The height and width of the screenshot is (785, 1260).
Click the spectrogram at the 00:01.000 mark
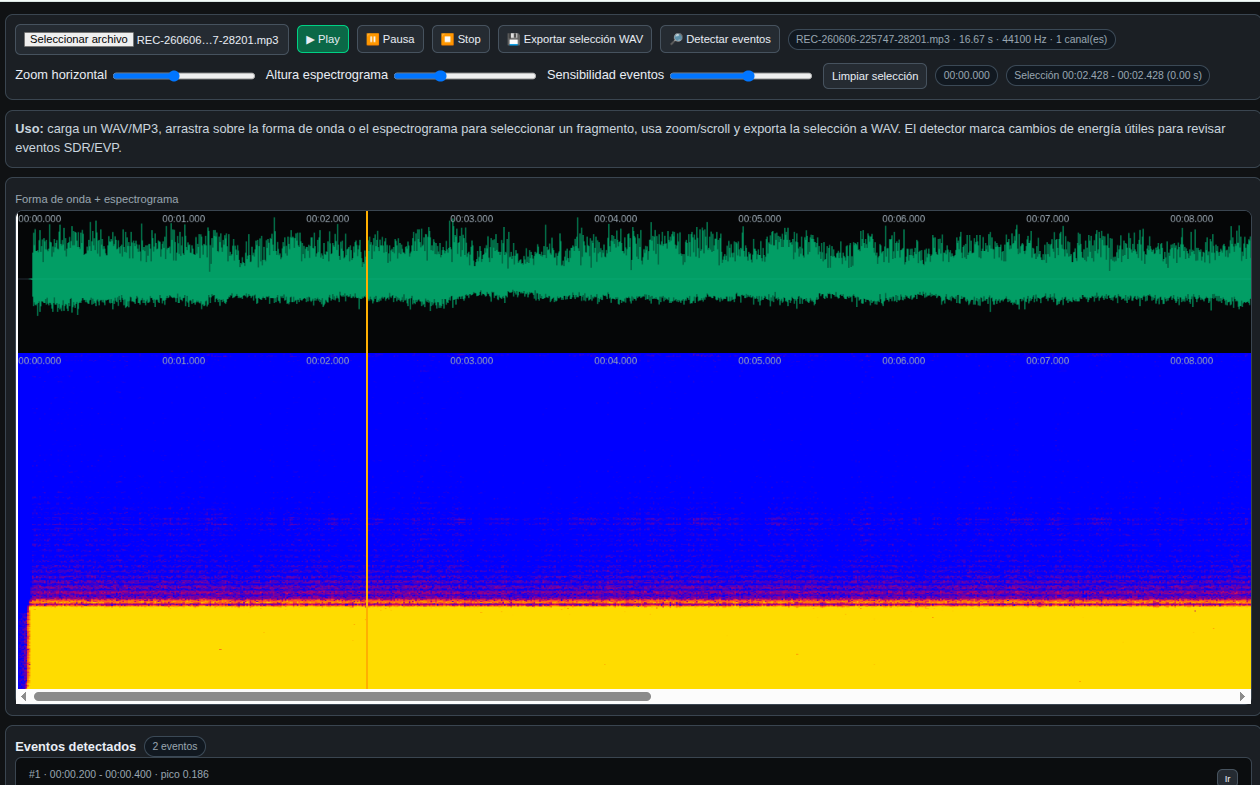(183, 520)
